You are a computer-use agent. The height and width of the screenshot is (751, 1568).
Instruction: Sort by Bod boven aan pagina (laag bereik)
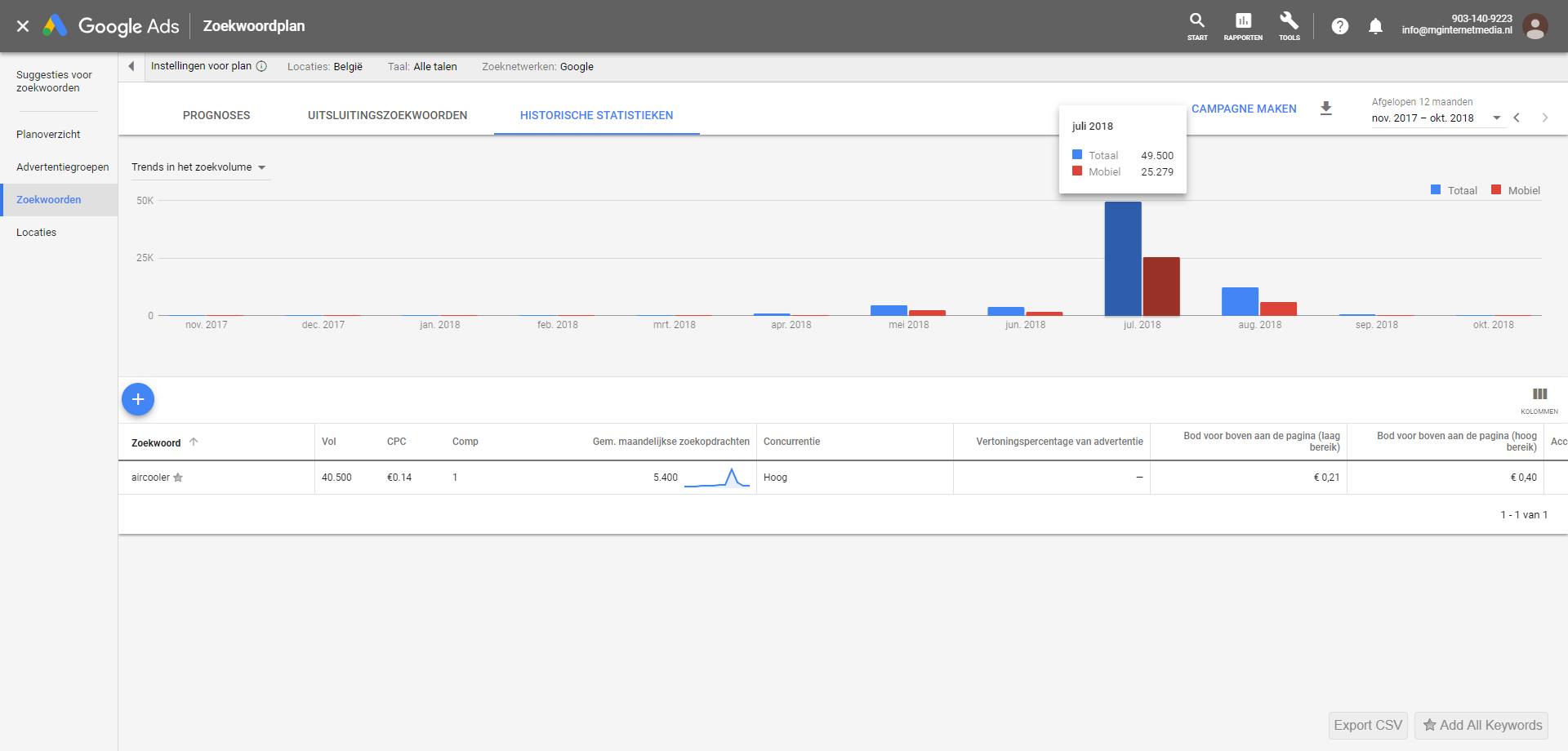1262,442
